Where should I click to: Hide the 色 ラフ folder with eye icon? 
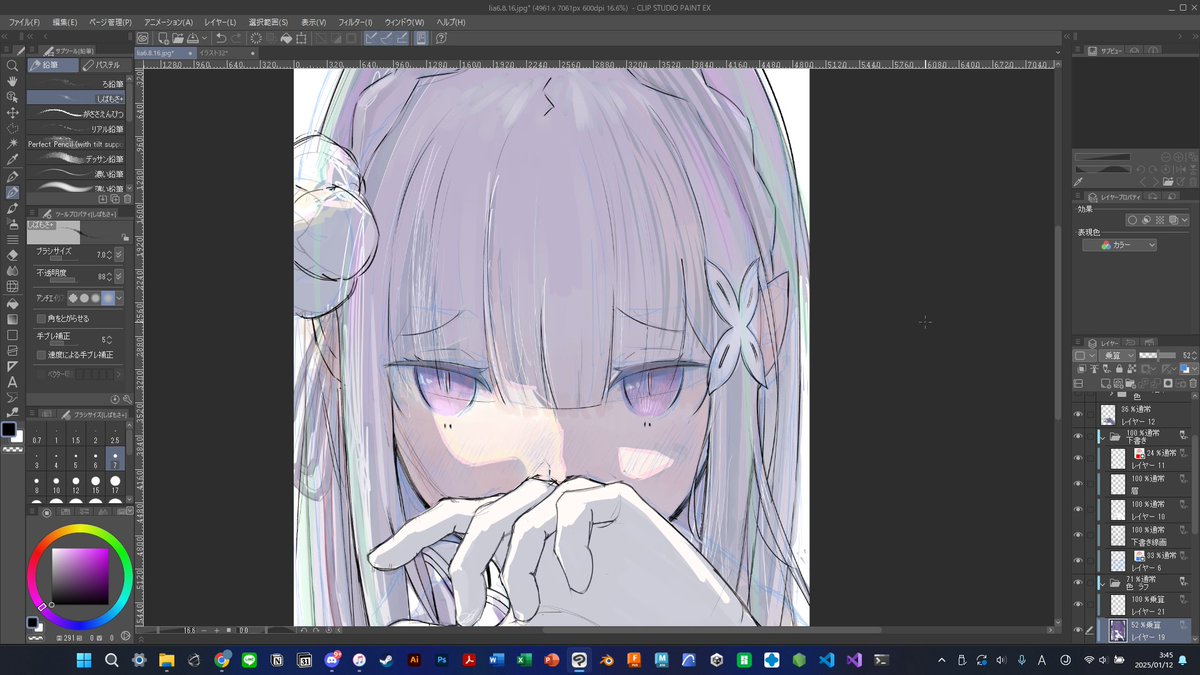[1078, 582]
